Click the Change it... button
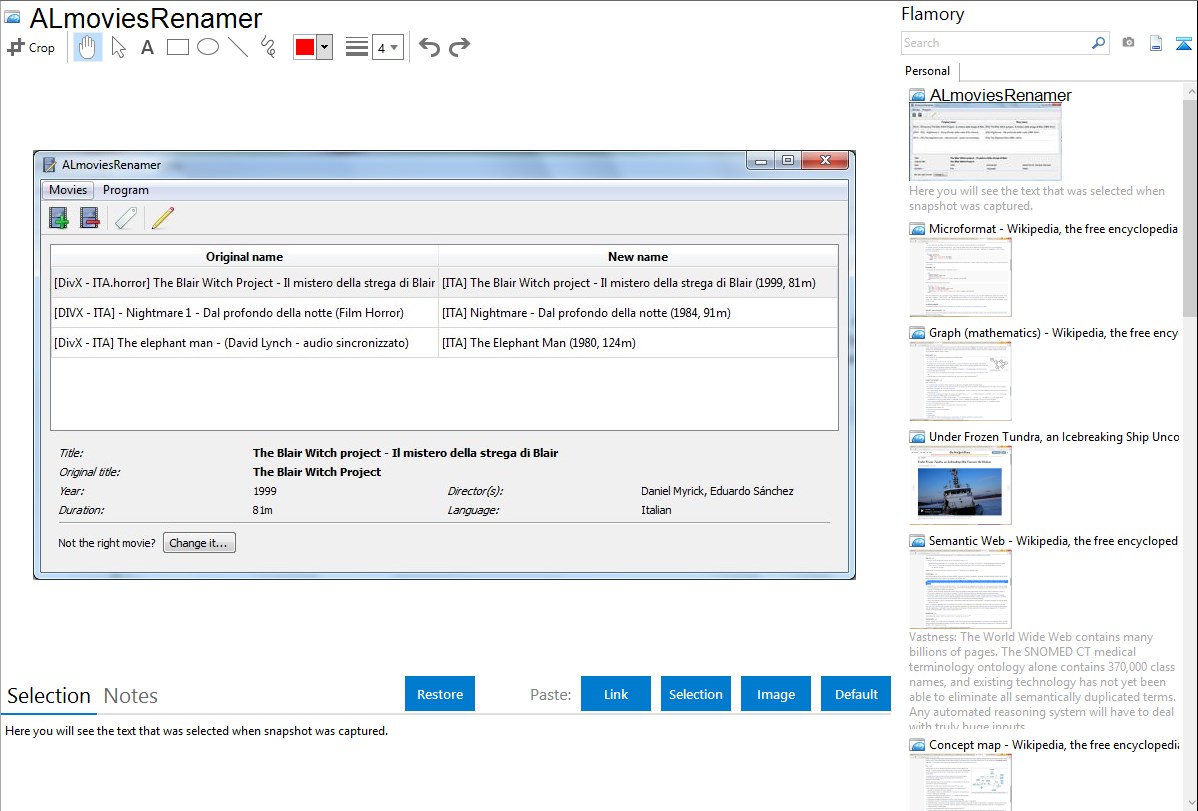Viewport: 1198px width, 811px height. coord(199,543)
